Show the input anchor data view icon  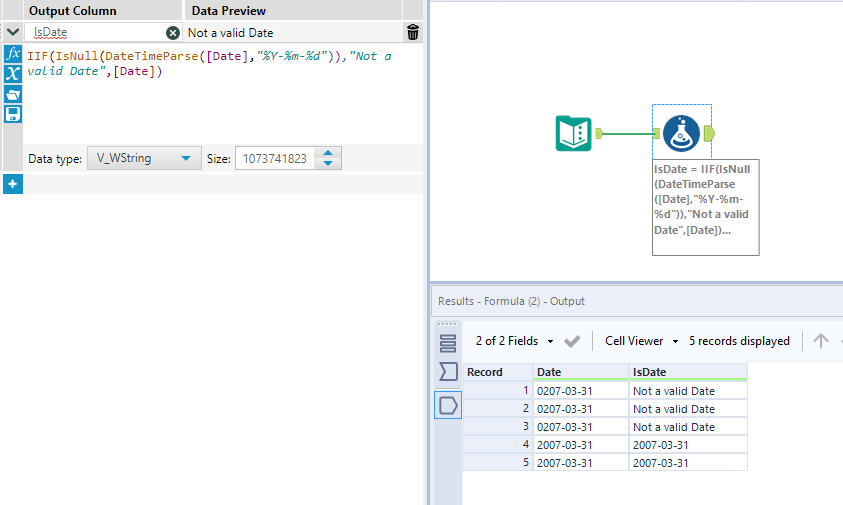[448, 372]
